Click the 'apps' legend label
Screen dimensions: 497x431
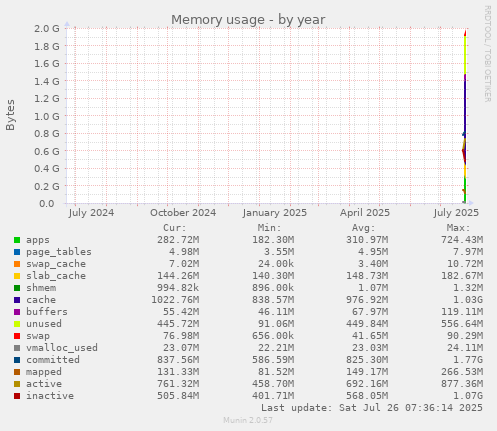tap(38, 240)
